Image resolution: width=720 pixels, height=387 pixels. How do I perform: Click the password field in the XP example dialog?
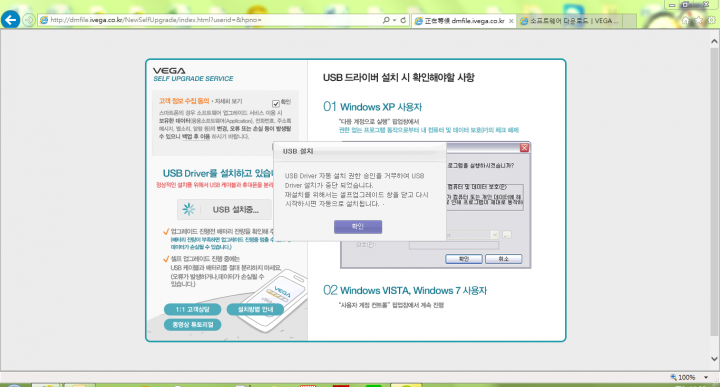pos(454,245)
